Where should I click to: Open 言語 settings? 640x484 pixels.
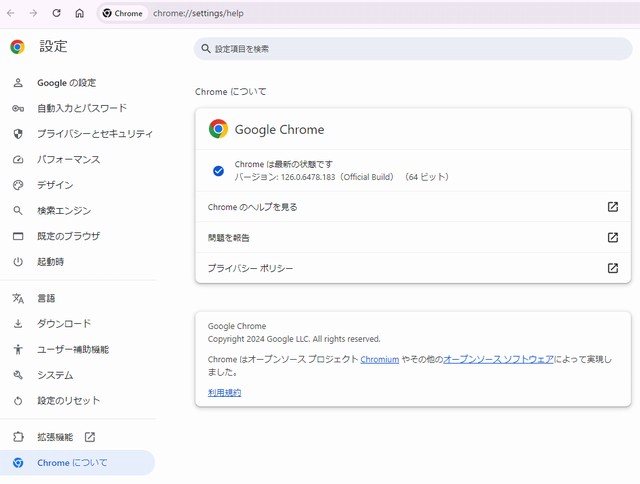coord(78,298)
